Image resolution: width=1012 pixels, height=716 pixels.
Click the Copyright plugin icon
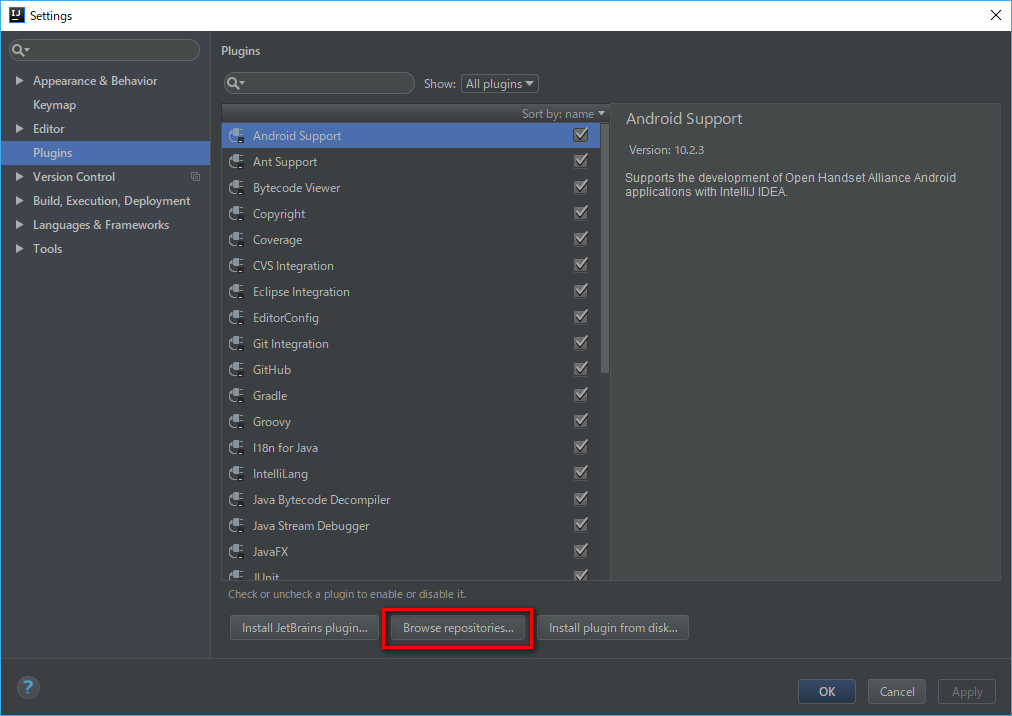tap(237, 214)
